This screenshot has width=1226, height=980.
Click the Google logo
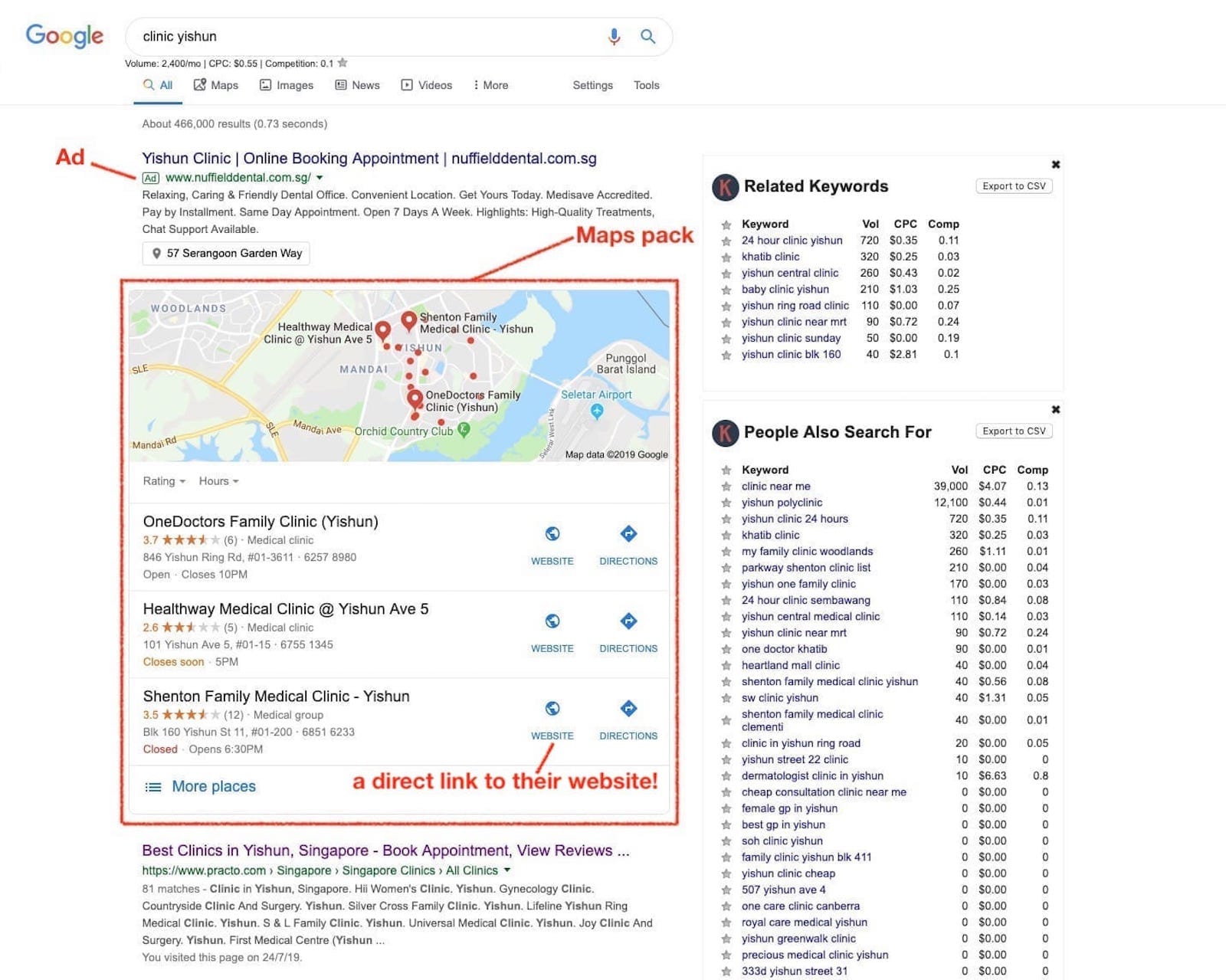[64, 35]
